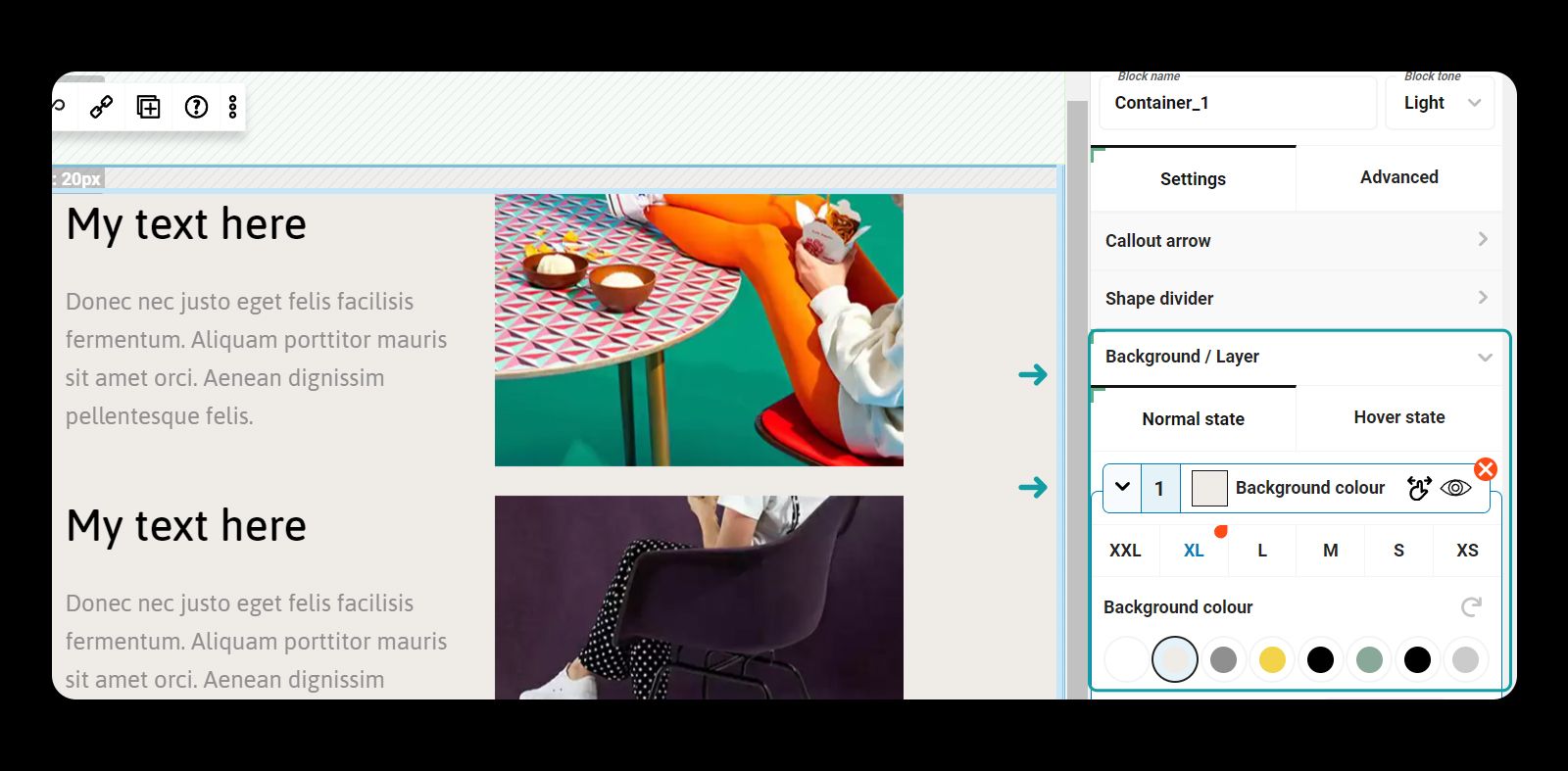Choose the XS breakpoint
This screenshot has height=771, width=1568.
click(1467, 551)
